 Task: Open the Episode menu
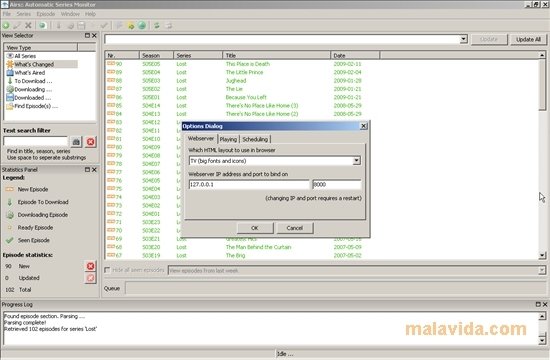[x=46, y=14]
